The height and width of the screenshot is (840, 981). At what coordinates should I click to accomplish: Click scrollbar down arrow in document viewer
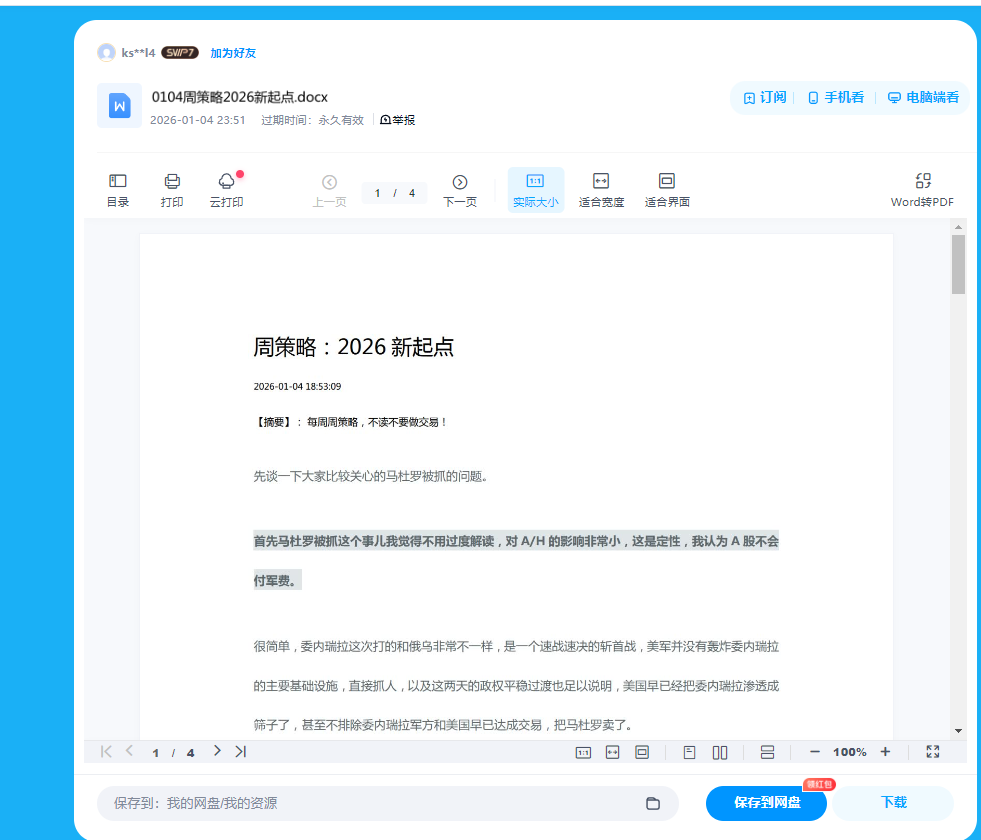[958, 730]
